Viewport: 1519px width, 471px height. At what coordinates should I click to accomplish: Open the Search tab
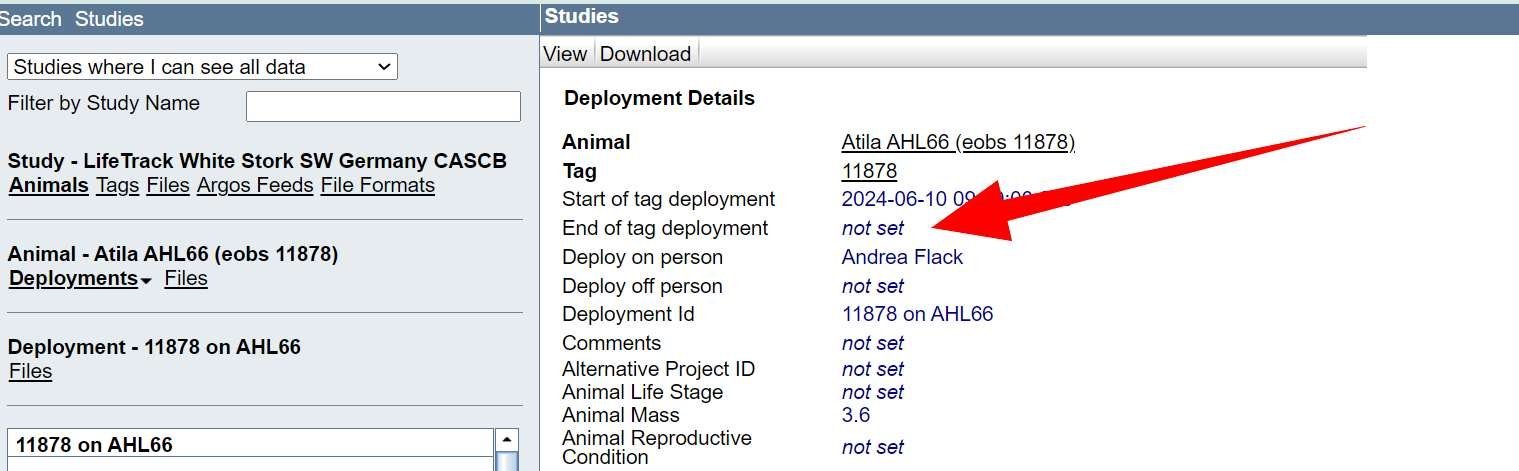pos(31,19)
